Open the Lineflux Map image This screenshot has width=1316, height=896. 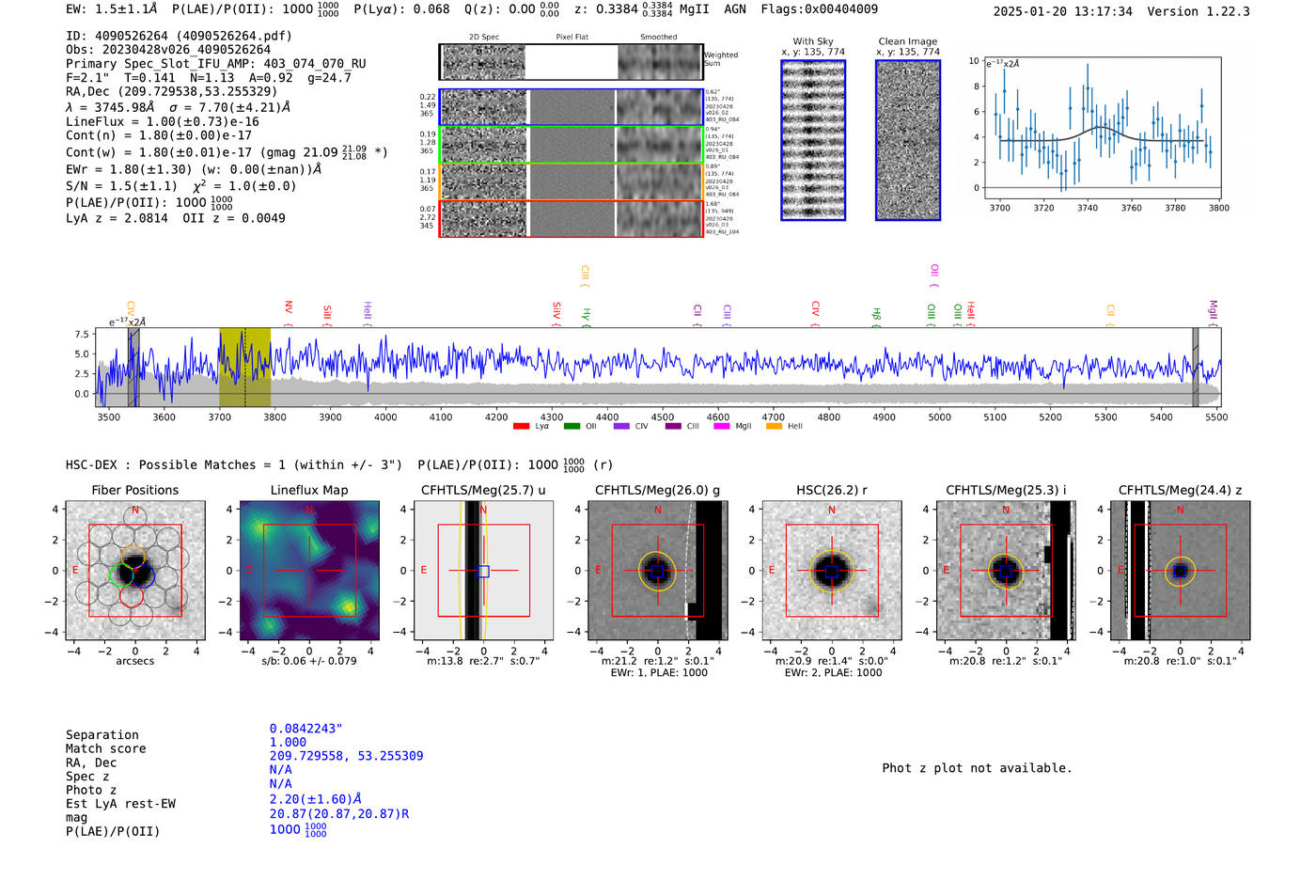point(309,571)
